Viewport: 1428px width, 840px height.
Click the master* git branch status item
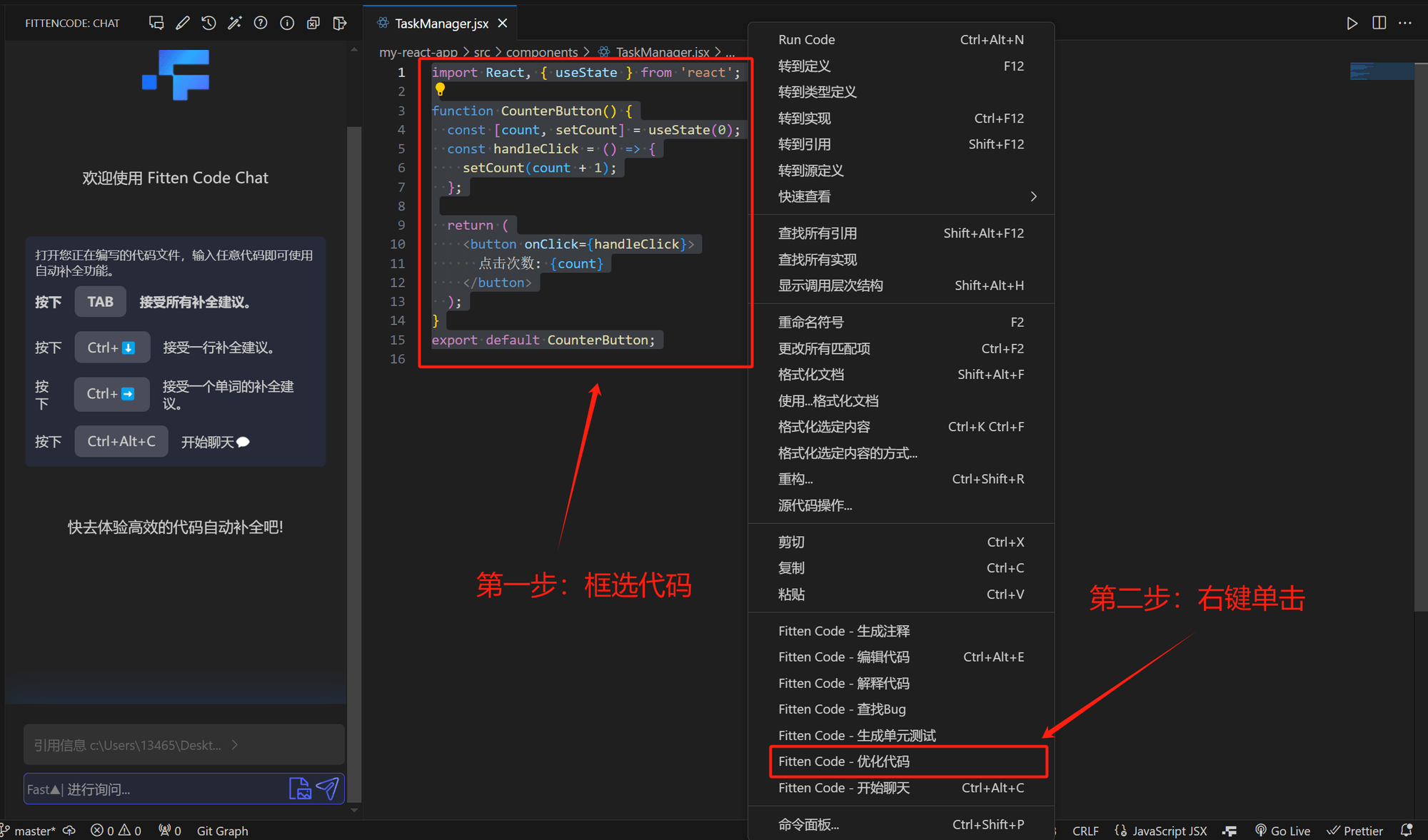click(29, 831)
